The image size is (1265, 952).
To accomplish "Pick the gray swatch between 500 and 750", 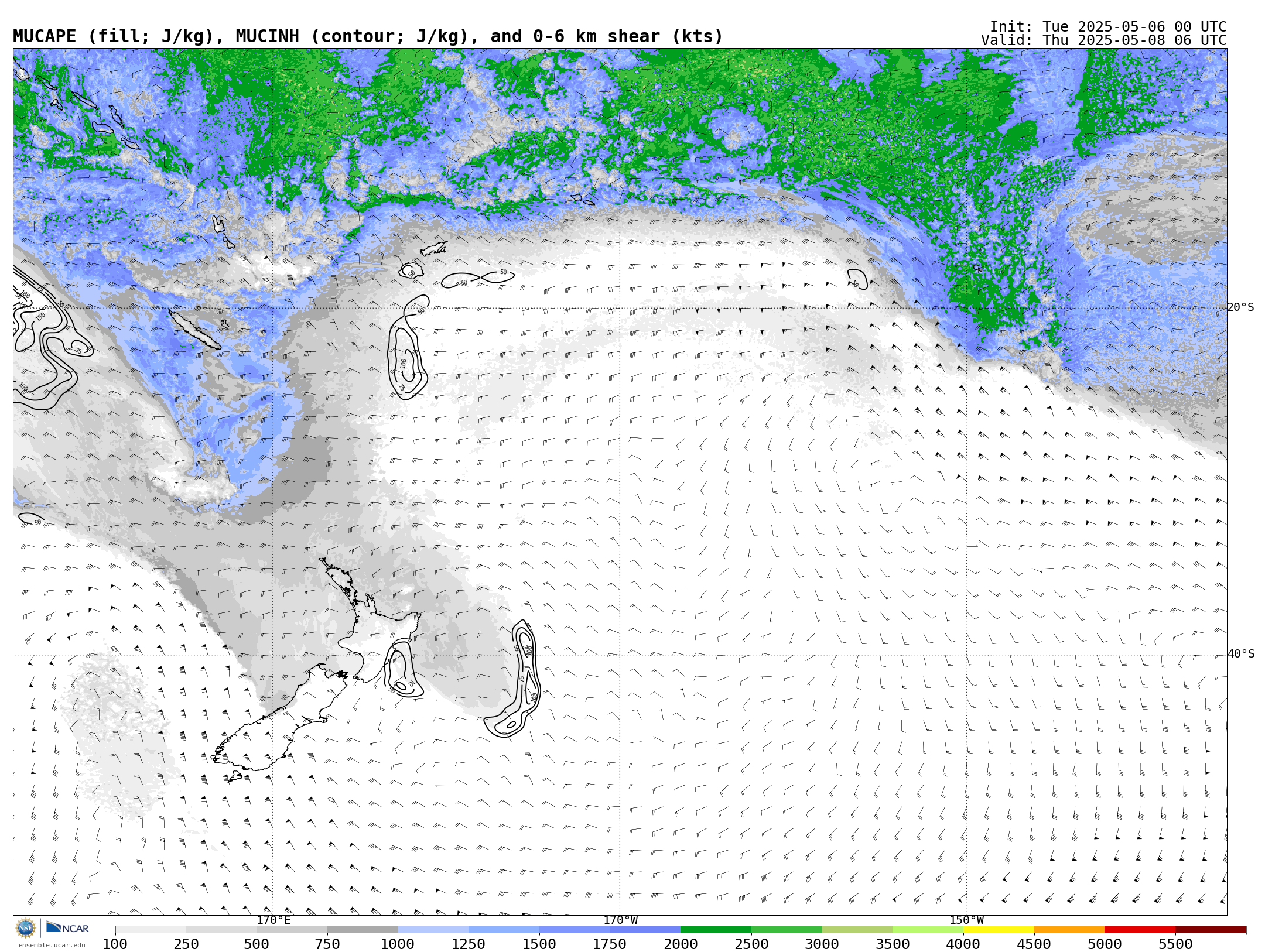I will click(292, 930).
